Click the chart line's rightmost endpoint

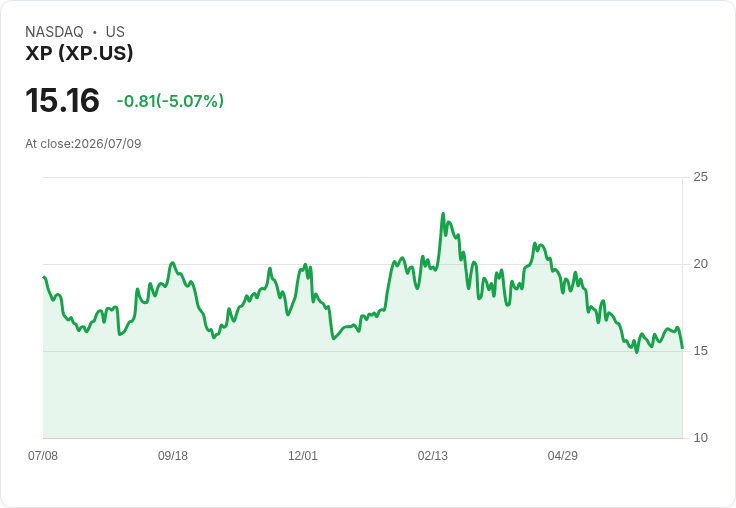(x=682, y=348)
